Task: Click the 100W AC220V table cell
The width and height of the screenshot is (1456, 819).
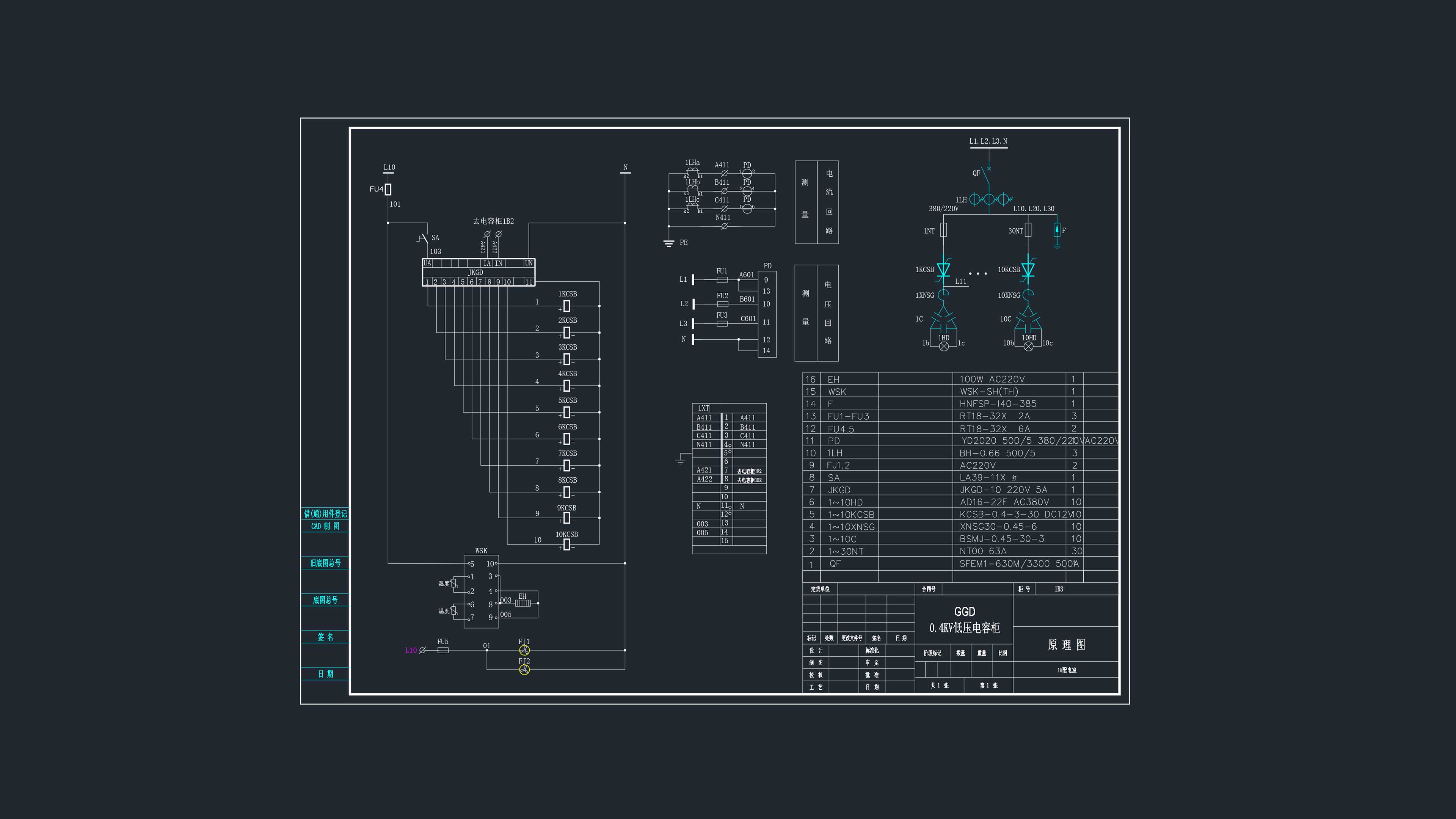Action: point(992,379)
